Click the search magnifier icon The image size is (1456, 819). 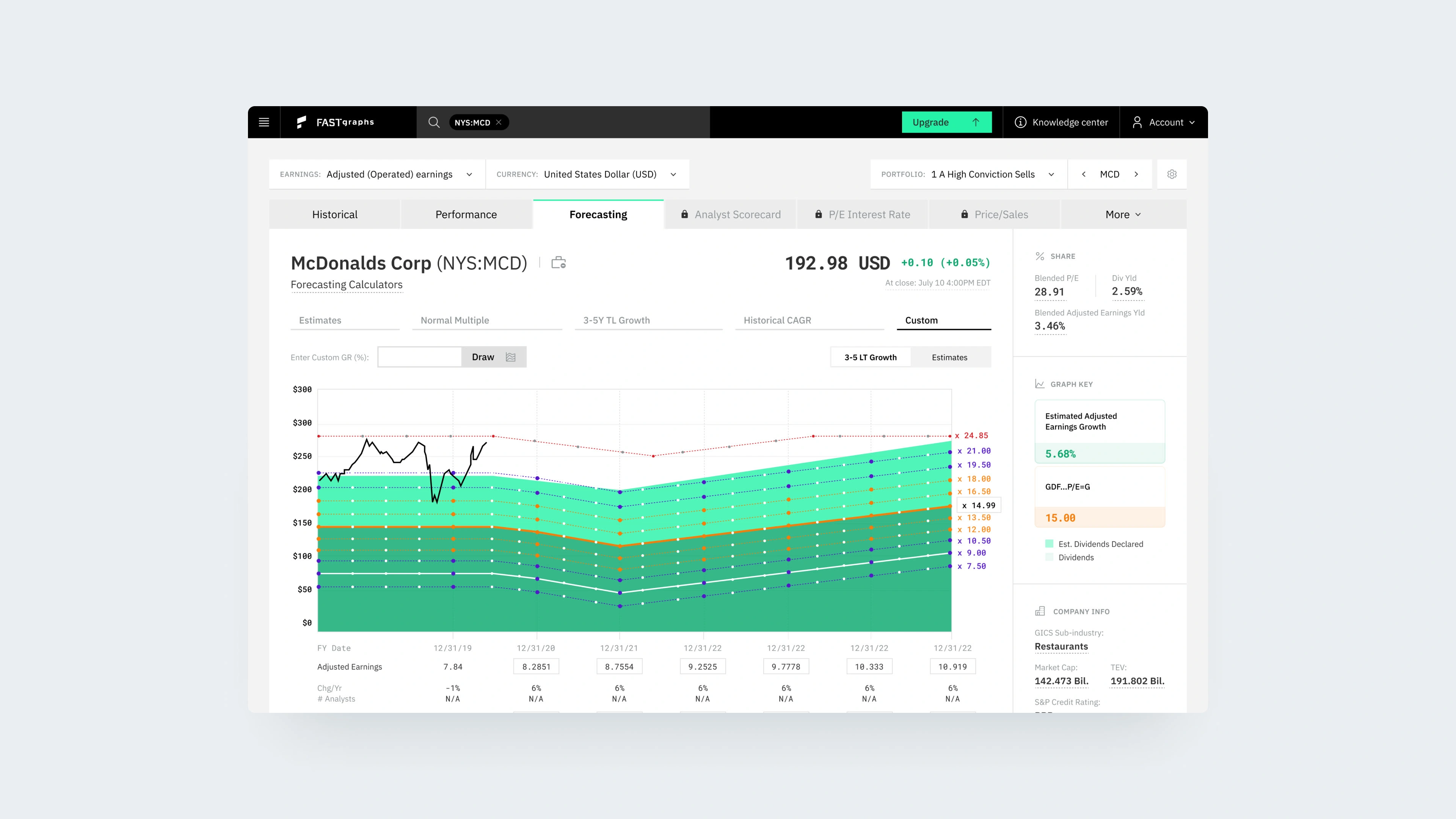point(433,122)
